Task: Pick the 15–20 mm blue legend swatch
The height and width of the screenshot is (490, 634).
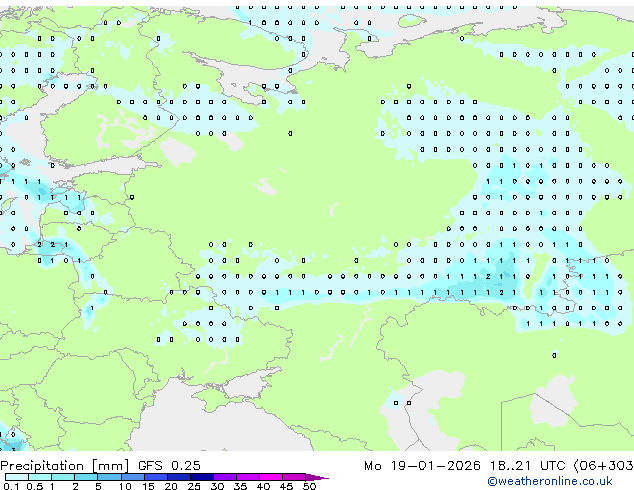Action: (155, 477)
